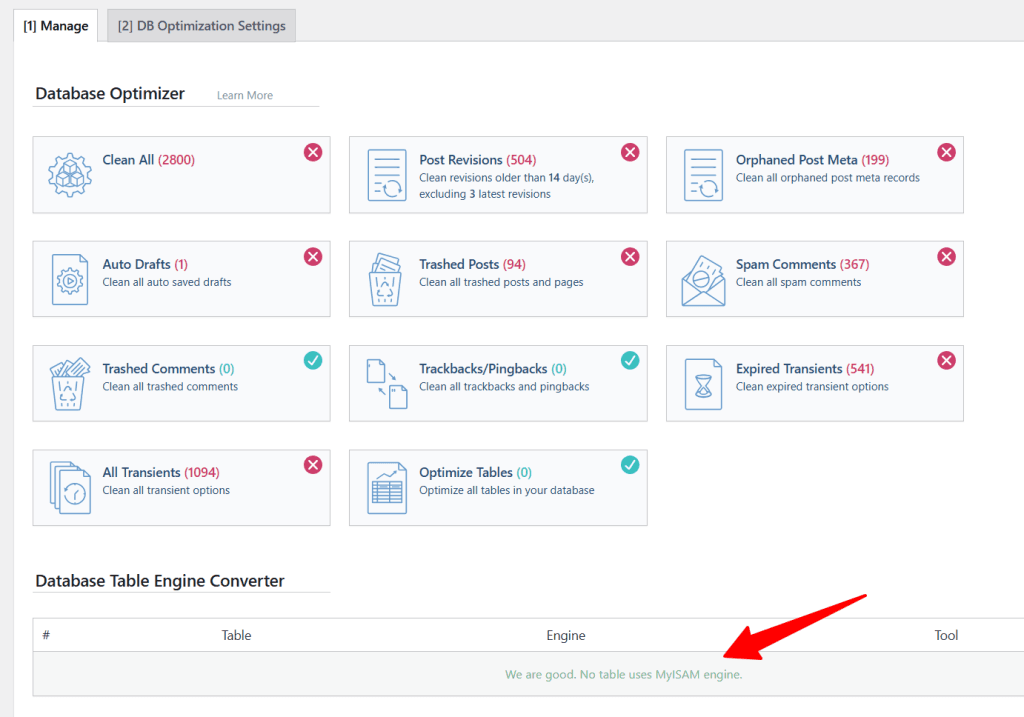Click green checkmark on Trashed Comments

click(x=313, y=360)
